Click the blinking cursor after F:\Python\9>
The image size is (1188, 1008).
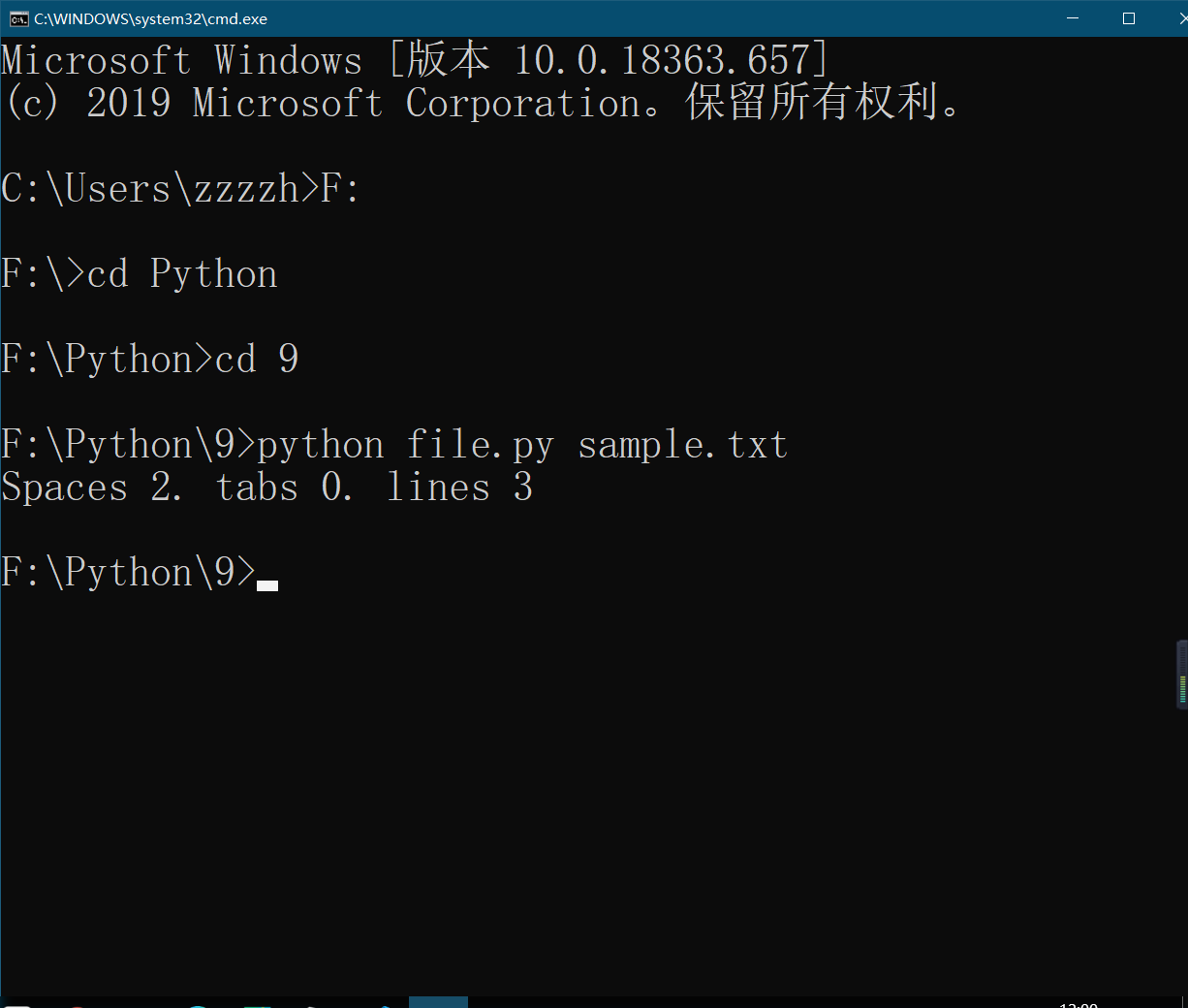click(267, 585)
